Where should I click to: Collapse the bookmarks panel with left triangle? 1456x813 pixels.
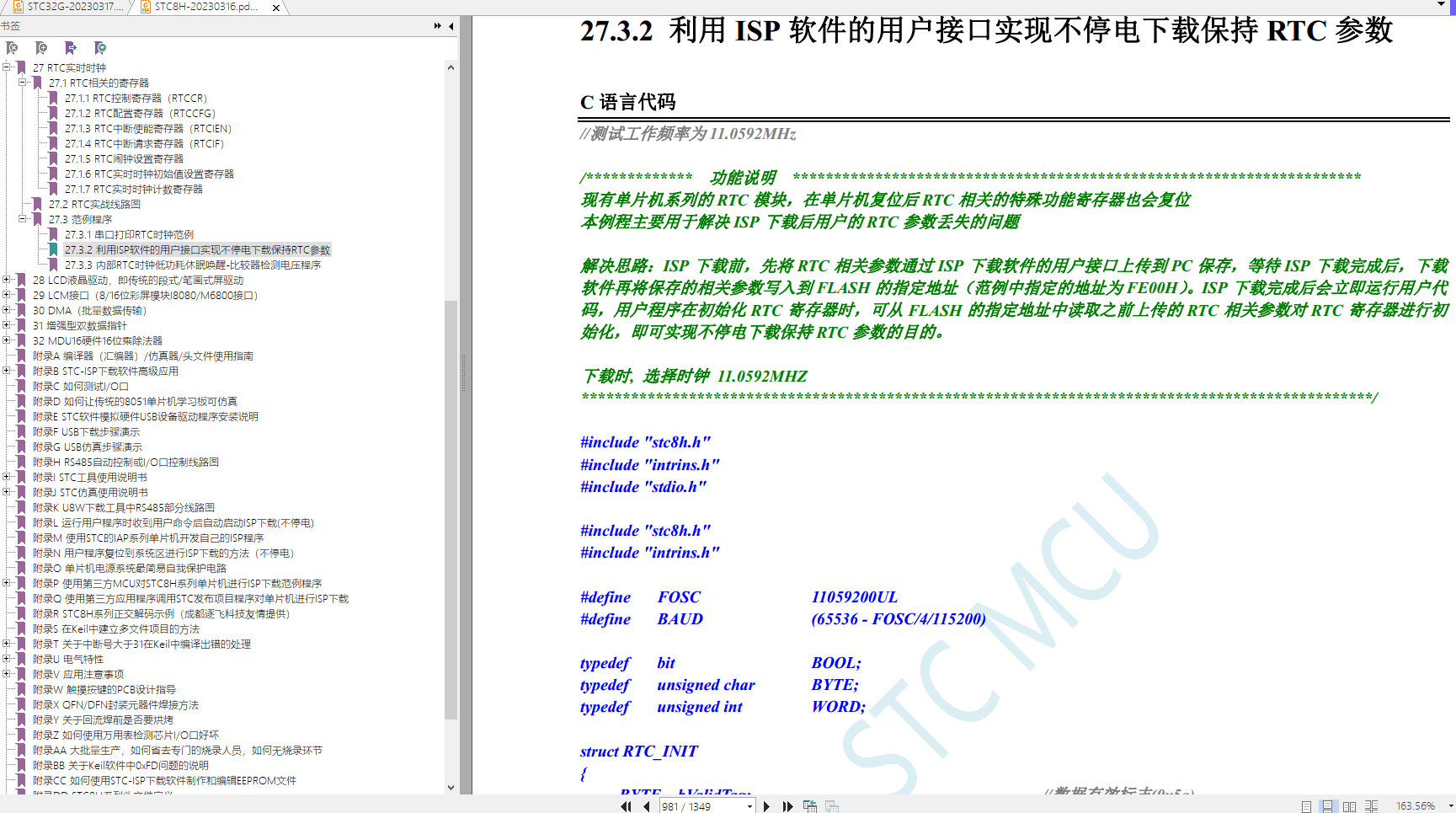pos(451,26)
